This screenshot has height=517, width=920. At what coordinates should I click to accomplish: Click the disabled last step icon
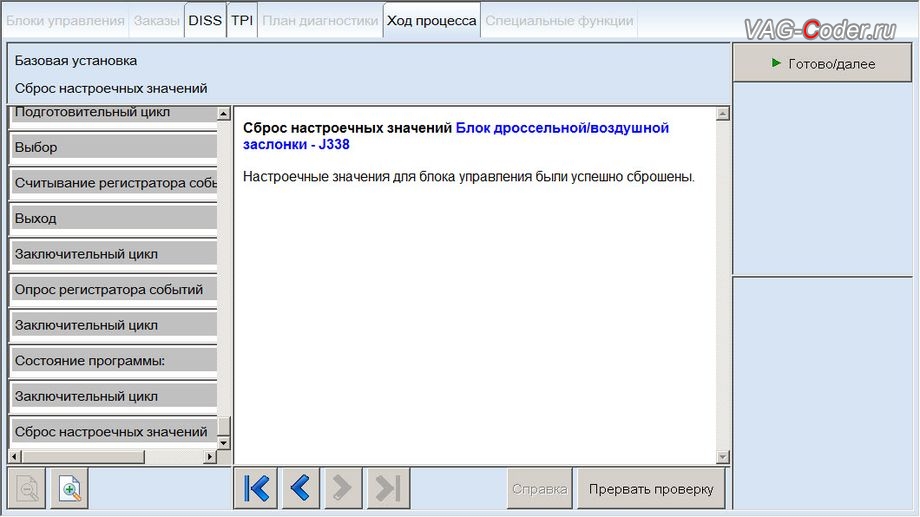pos(388,488)
